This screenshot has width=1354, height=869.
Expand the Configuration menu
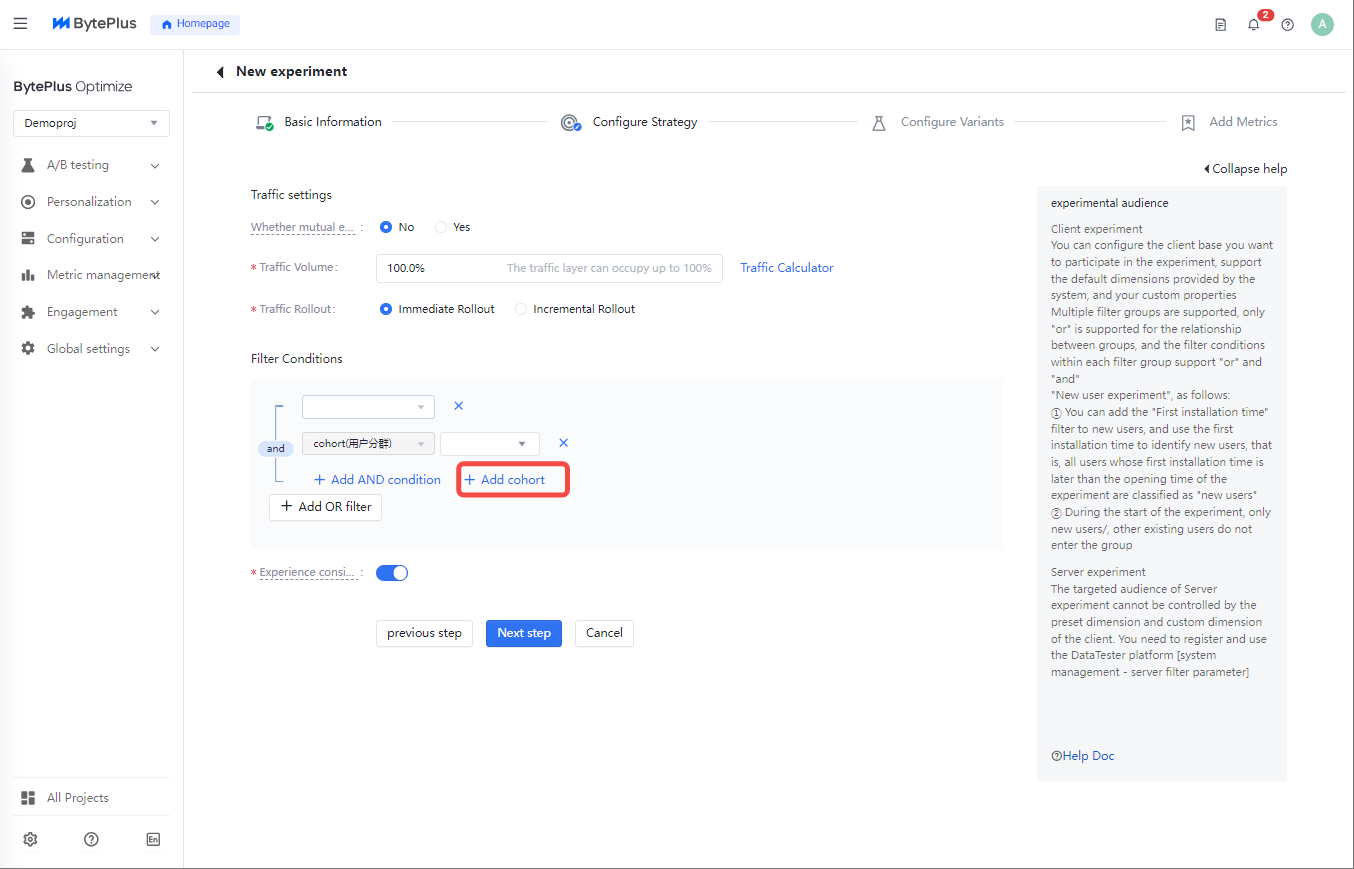coord(155,239)
